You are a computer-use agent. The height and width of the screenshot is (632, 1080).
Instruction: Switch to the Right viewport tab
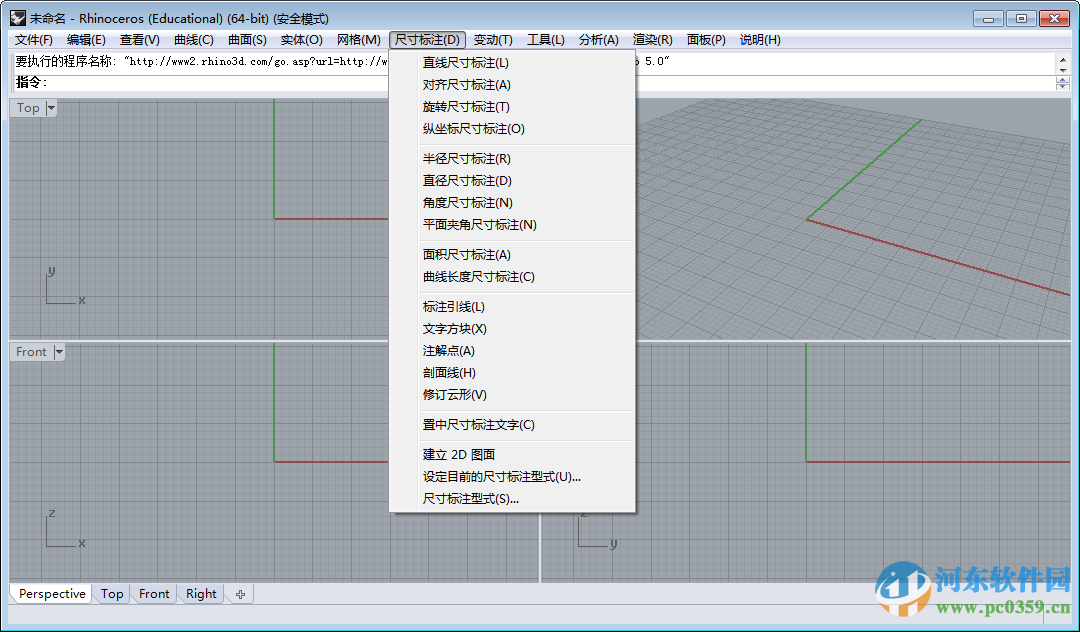tap(200, 593)
